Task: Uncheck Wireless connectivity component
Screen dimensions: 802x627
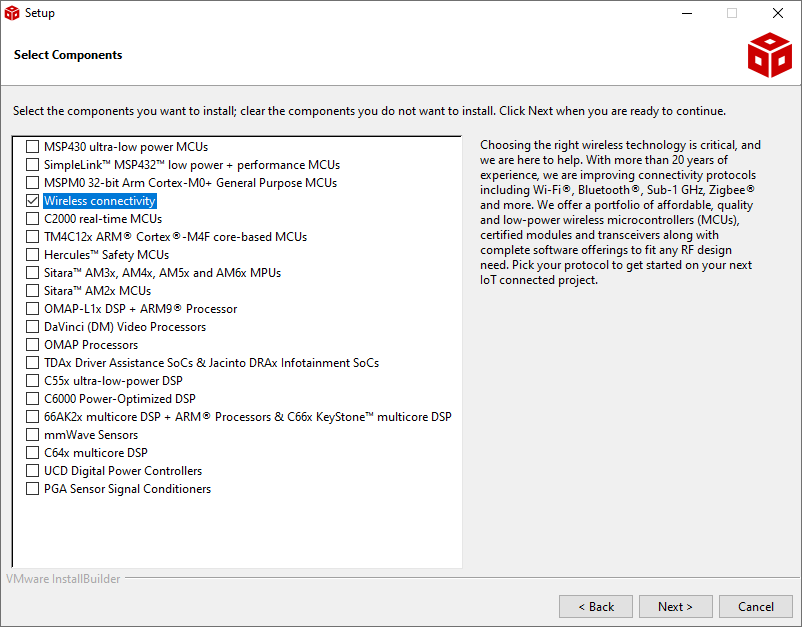Action: [x=33, y=200]
